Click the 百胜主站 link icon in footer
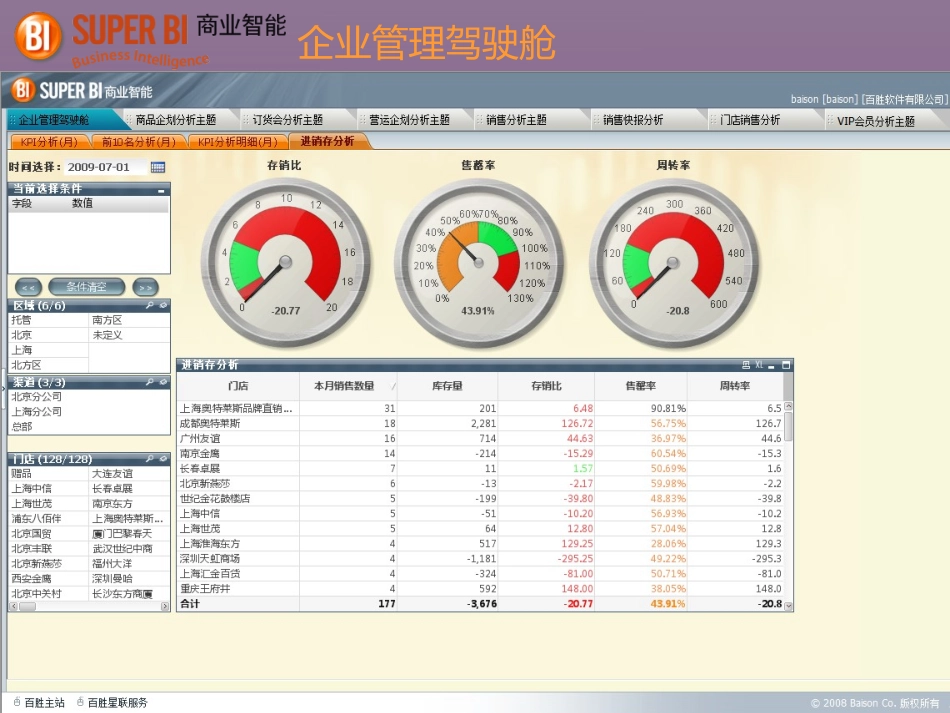The height and width of the screenshot is (713, 950). [x=17, y=702]
